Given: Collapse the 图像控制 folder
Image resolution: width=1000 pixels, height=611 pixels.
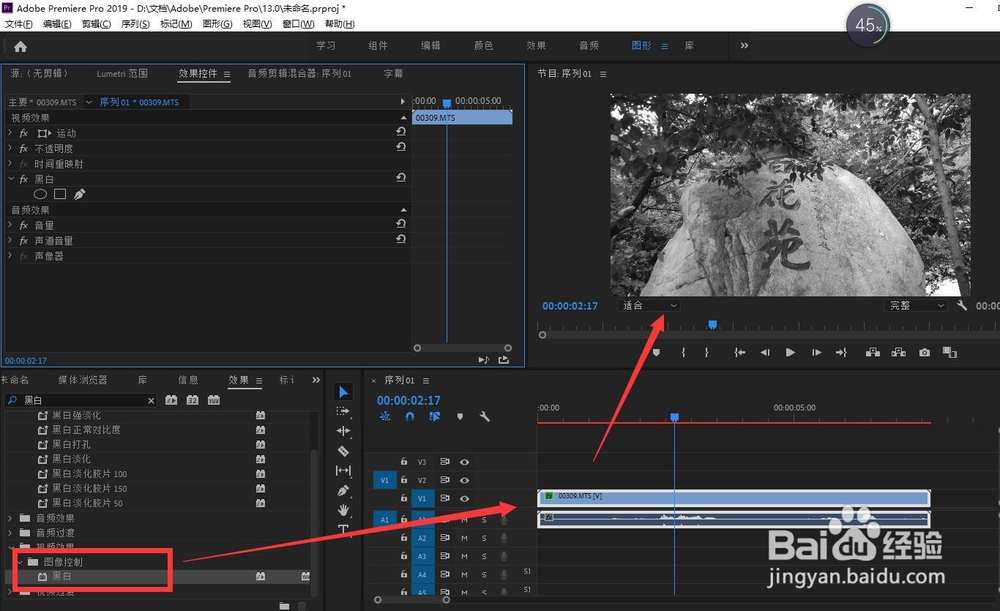Looking at the screenshot, I should click(x=19, y=562).
